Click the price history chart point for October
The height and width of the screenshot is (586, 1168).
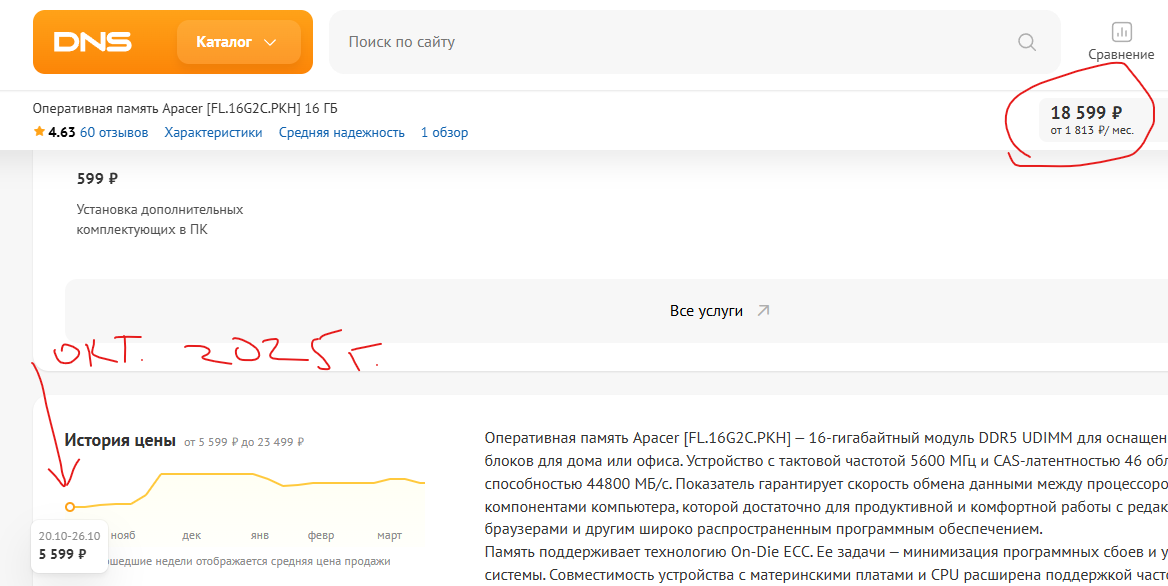click(69, 507)
